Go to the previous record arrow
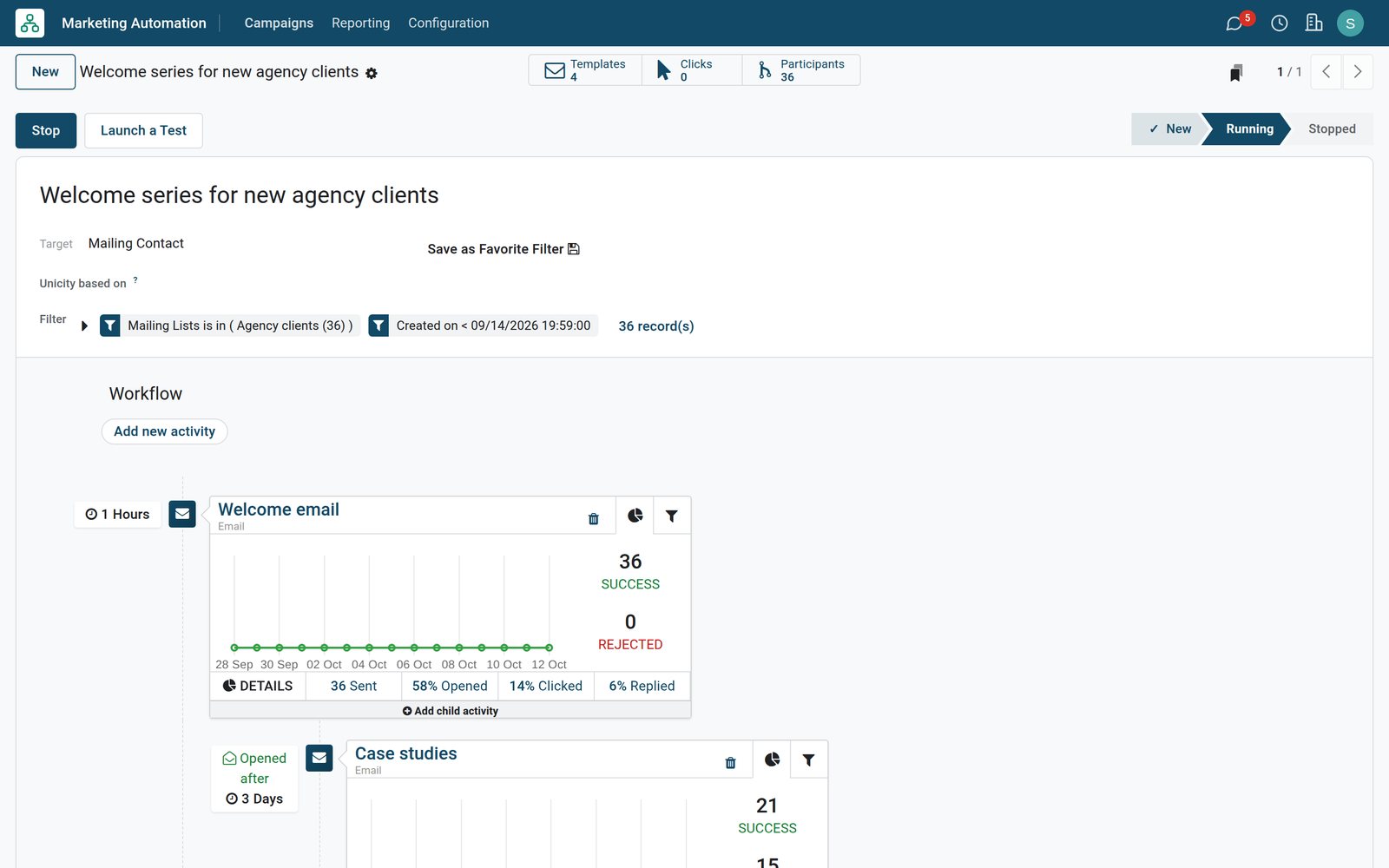This screenshot has width=1389, height=868. [x=1326, y=72]
